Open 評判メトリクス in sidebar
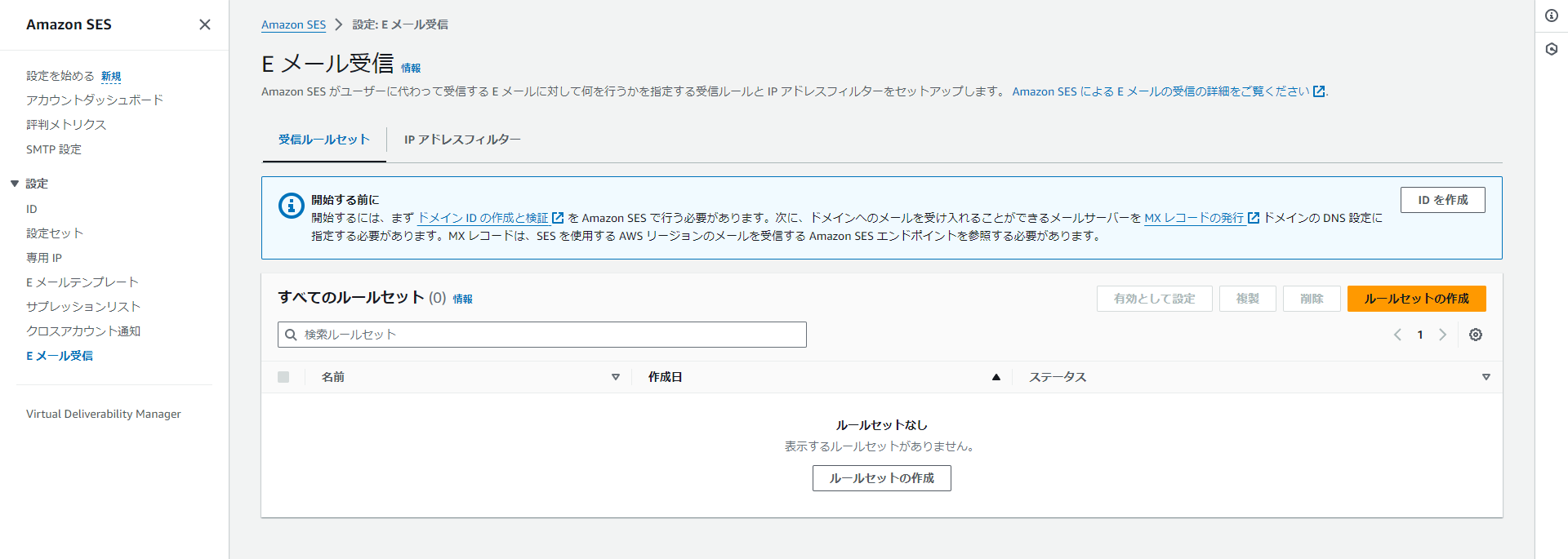Screen dimensions: 1568x559 [x=66, y=125]
